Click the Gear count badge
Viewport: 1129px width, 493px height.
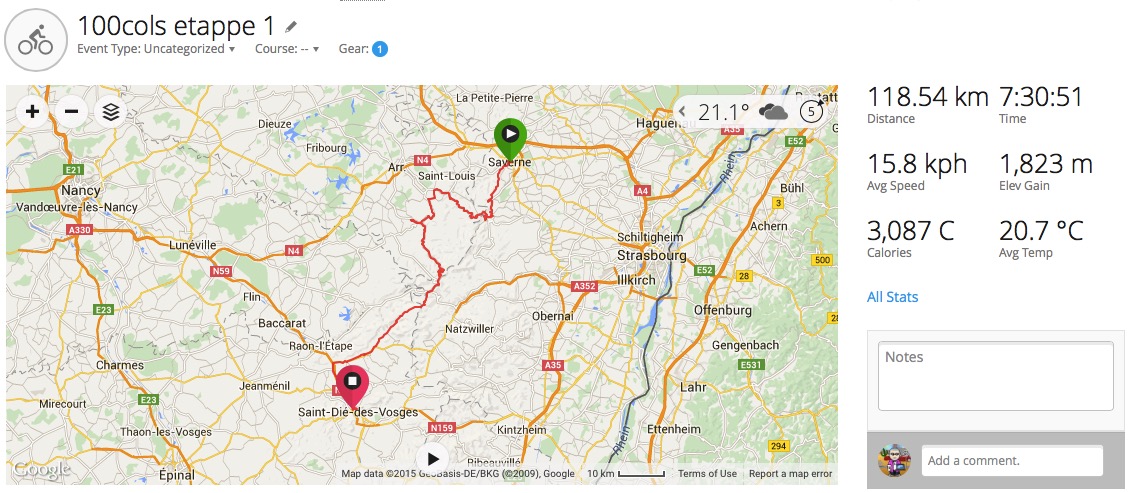coord(380,49)
